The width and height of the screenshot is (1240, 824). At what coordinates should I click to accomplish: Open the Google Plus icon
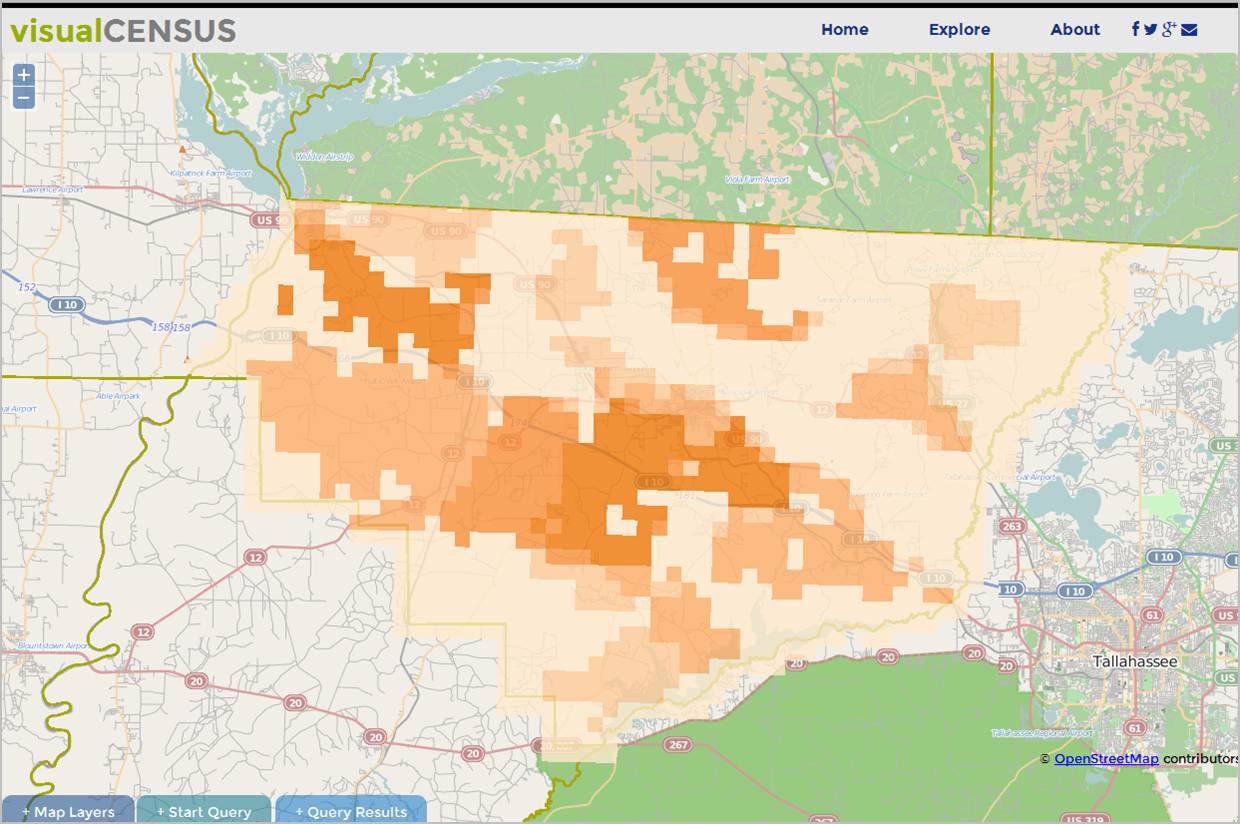[1169, 29]
